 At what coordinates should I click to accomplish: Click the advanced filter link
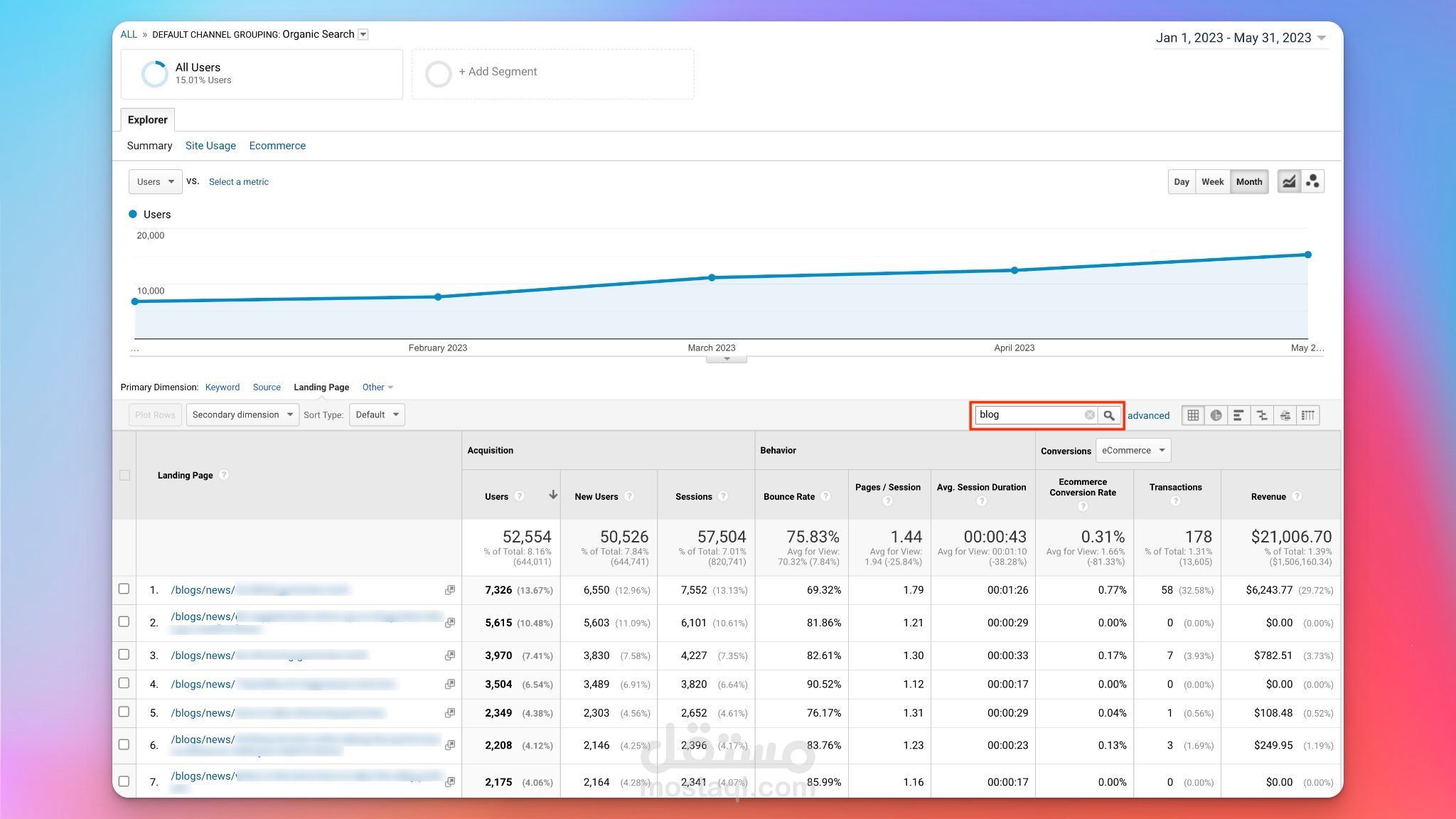tap(1148, 416)
